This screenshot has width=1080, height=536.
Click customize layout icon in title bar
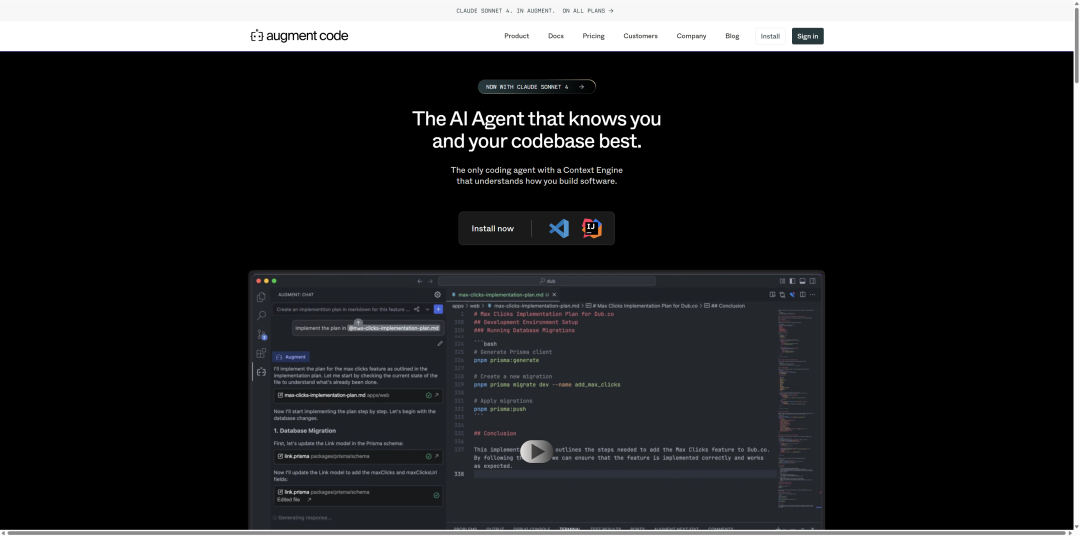782,281
